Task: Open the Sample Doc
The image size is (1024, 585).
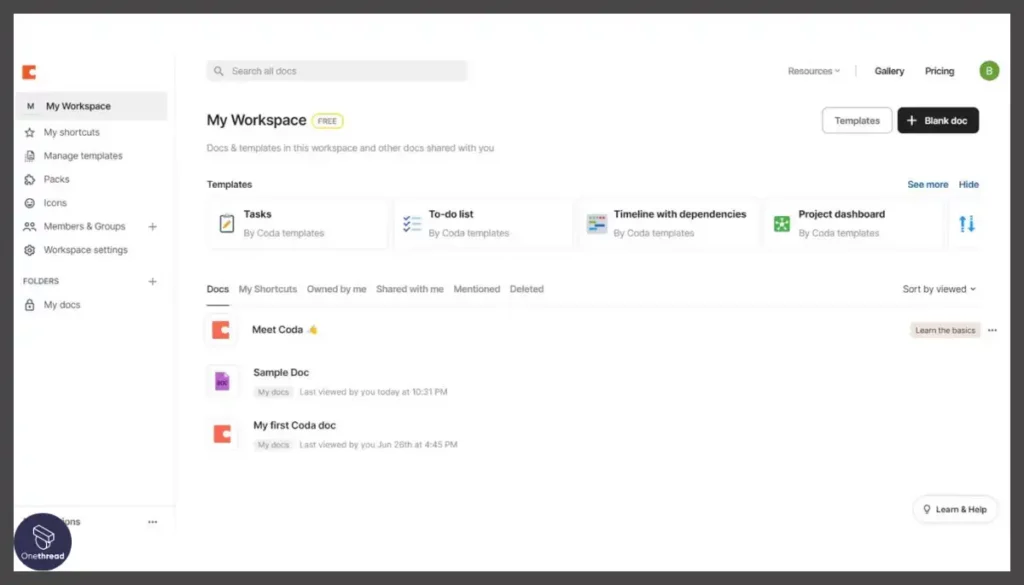Action: click(x=281, y=372)
